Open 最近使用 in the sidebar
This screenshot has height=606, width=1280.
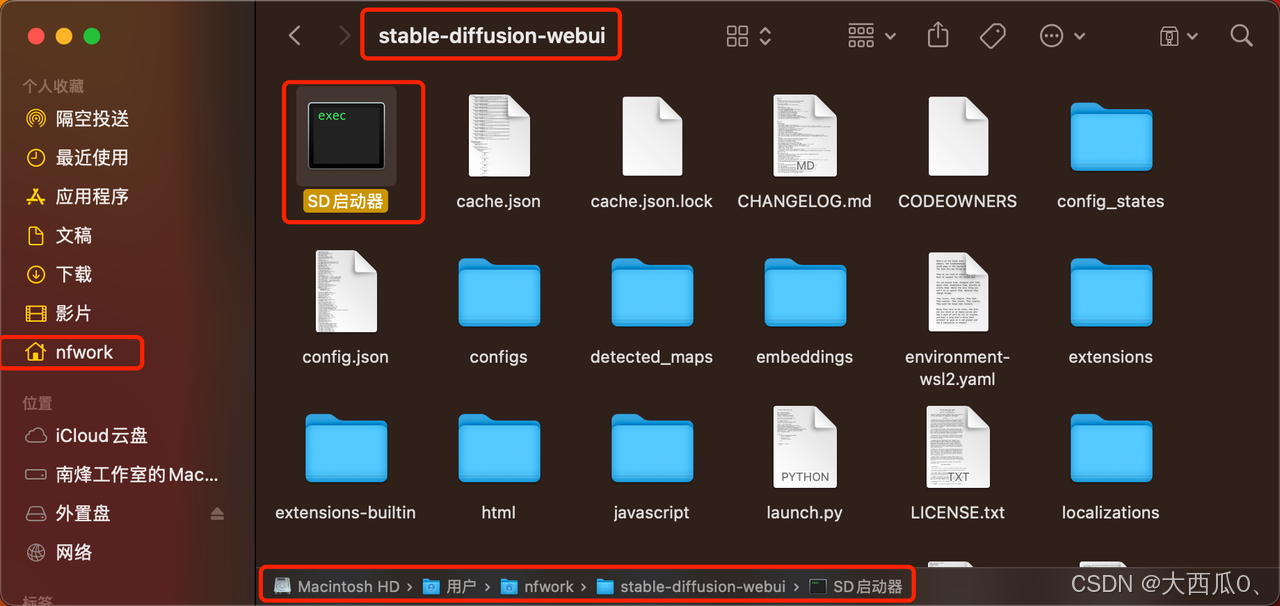click(x=78, y=157)
